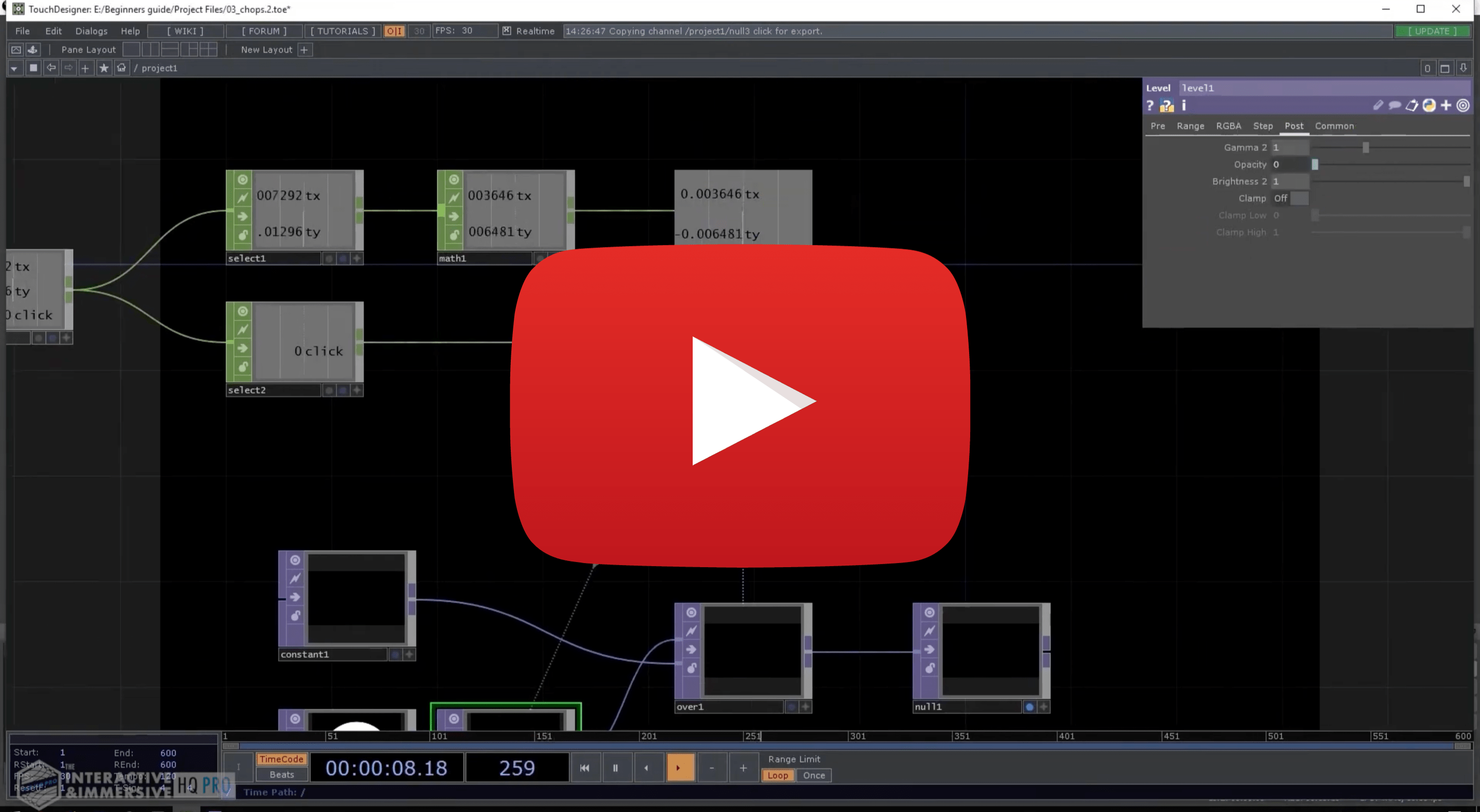Screen dimensions: 1480x812
Task: Toggle the Clamp parameter switch
Action: click(x=1299, y=198)
